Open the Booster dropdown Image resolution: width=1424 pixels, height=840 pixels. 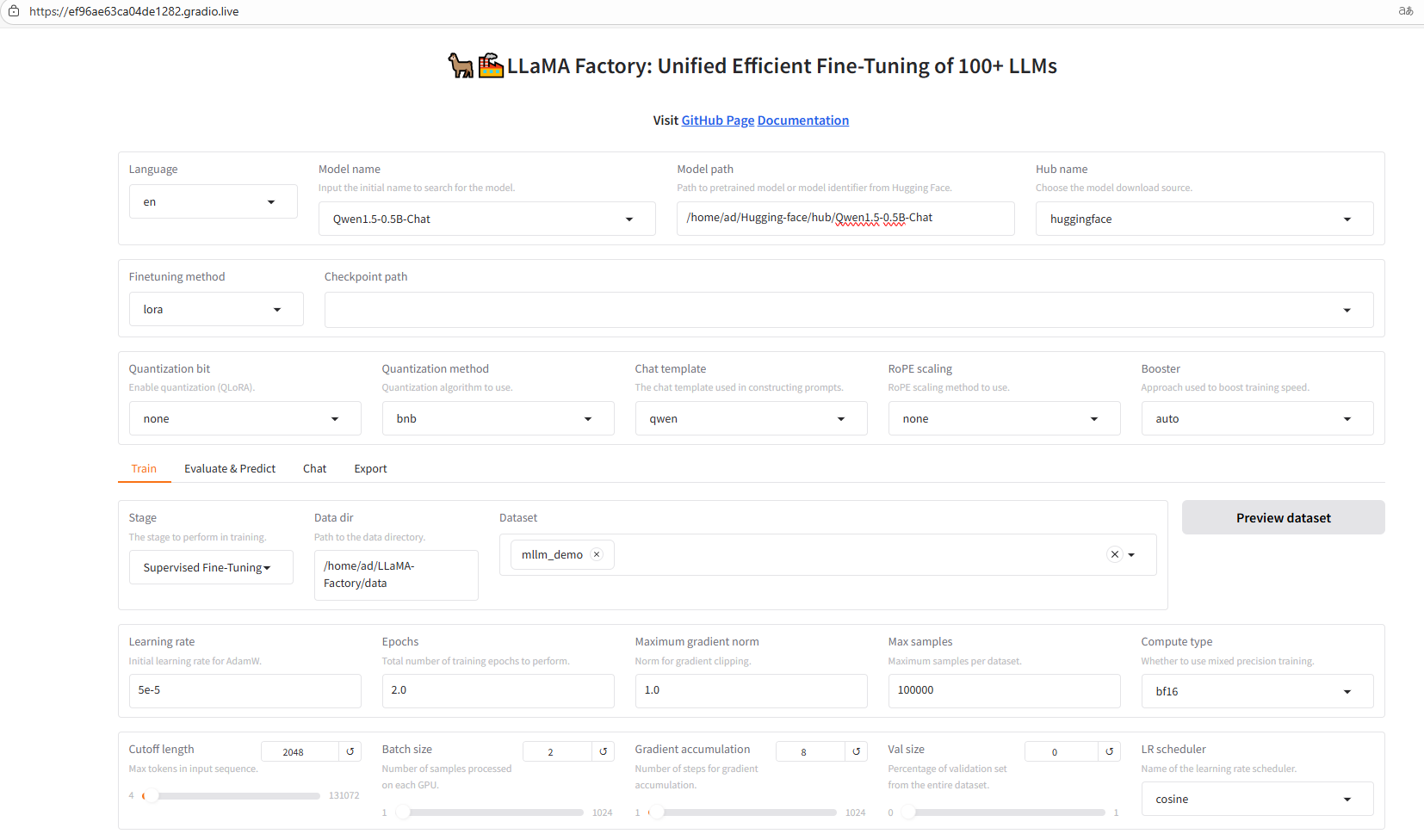click(x=1257, y=418)
